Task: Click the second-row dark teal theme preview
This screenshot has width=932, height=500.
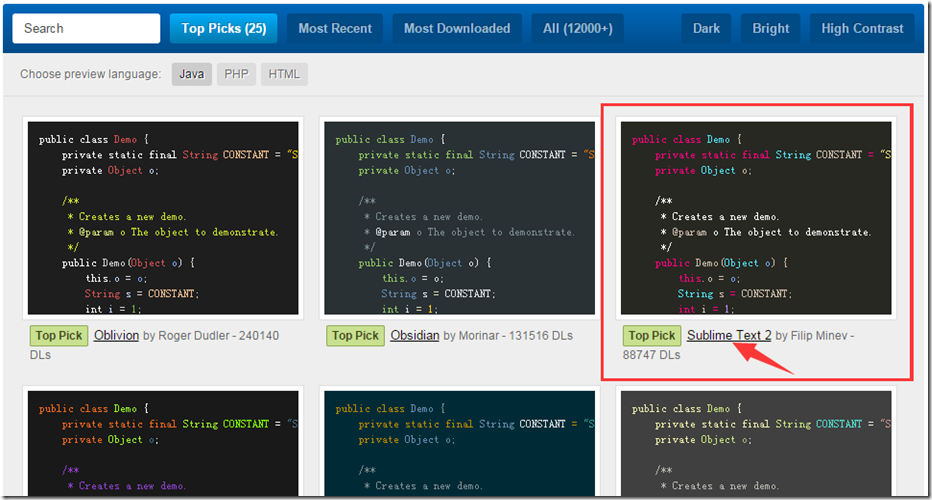Action: (459, 444)
